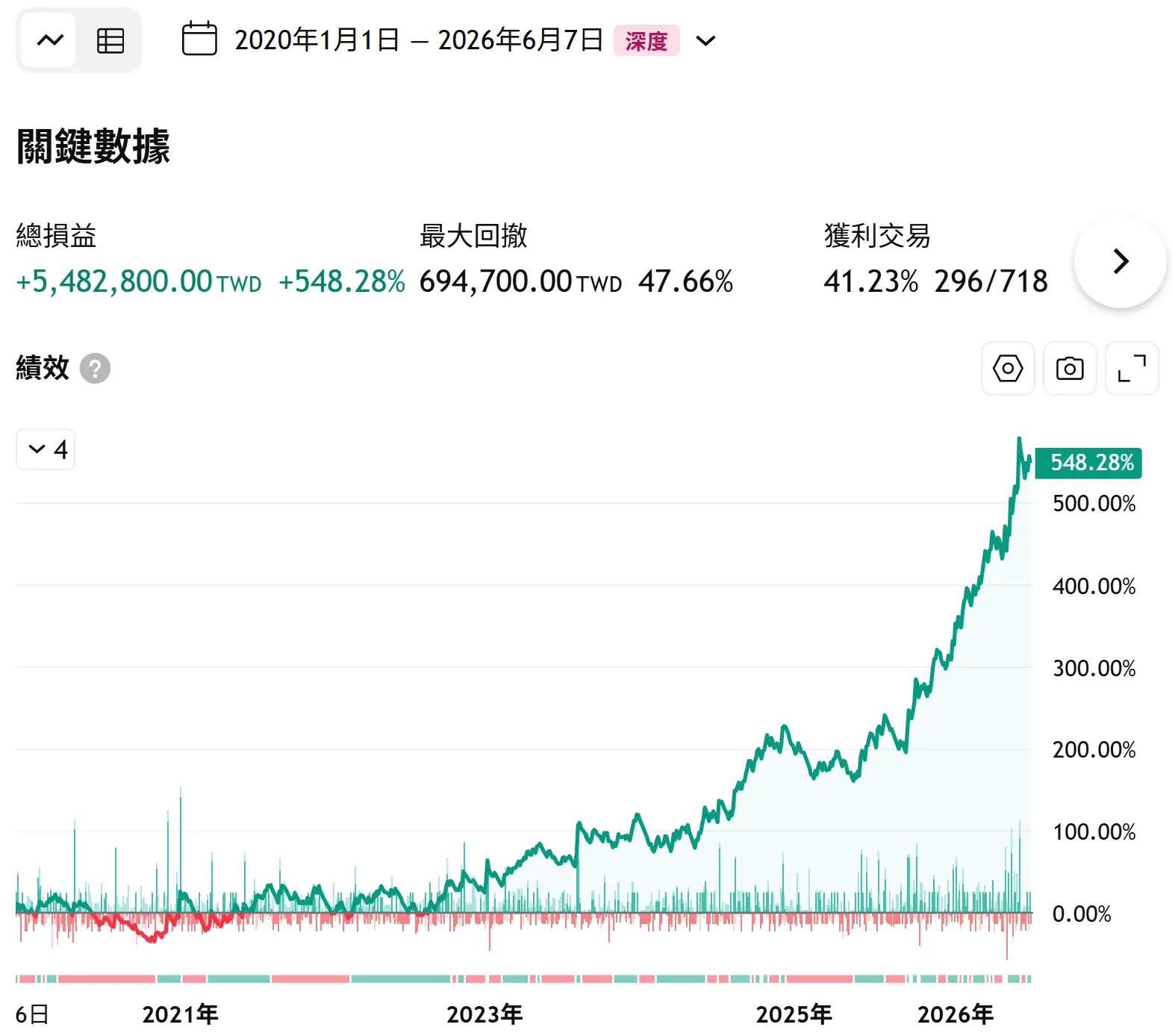The image size is (1175, 1036).
Task: Expand the chart to fullscreen
Action: pos(1132,368)
